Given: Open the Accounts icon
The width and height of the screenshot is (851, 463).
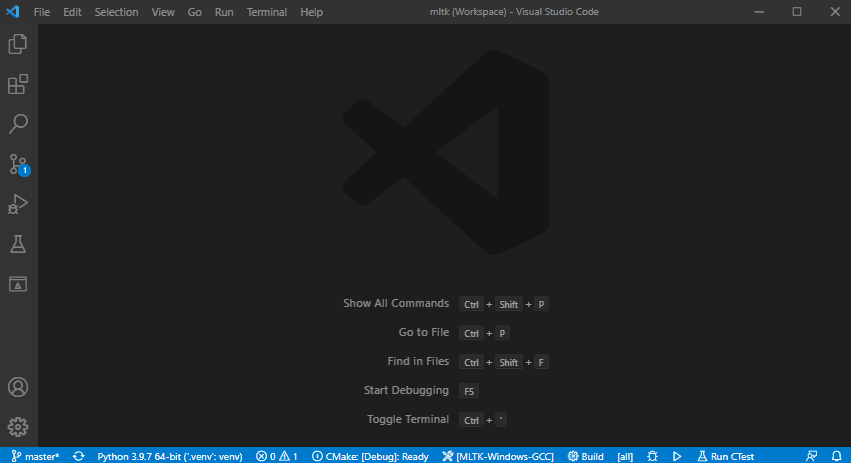Looking at the screenshot, I should pos(18,387).
